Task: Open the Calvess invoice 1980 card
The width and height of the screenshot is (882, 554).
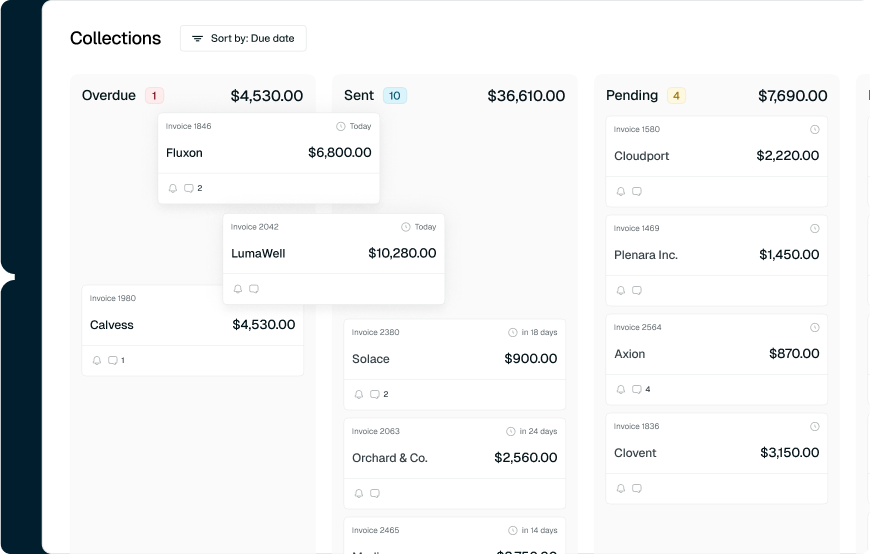Action: point(192,325)
